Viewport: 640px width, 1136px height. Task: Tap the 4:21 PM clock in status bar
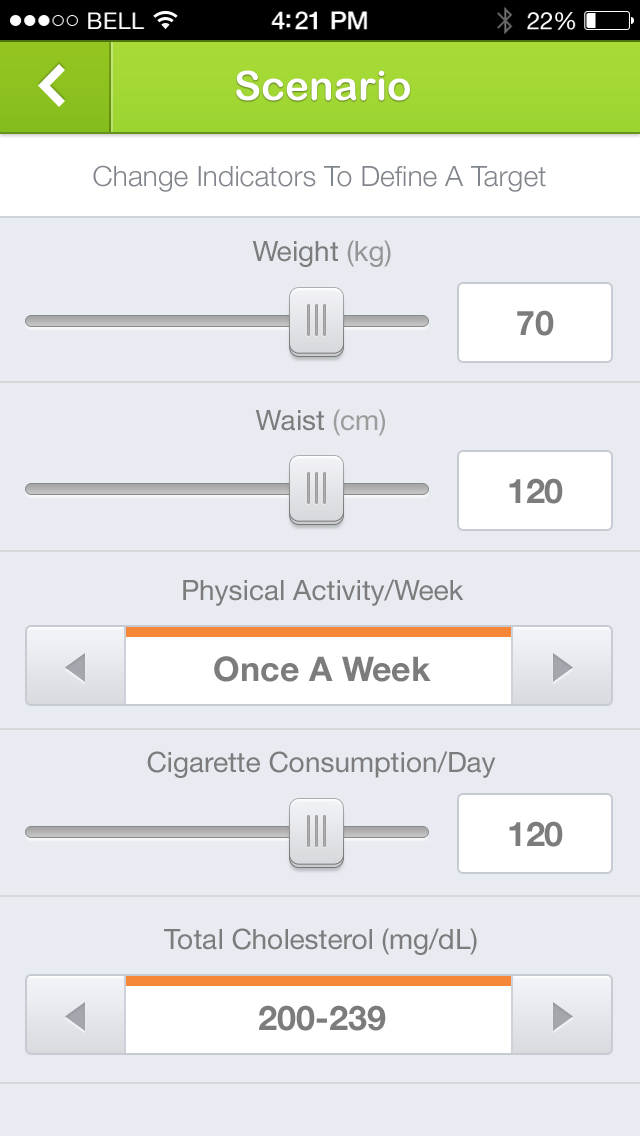[x=319, y=20]
